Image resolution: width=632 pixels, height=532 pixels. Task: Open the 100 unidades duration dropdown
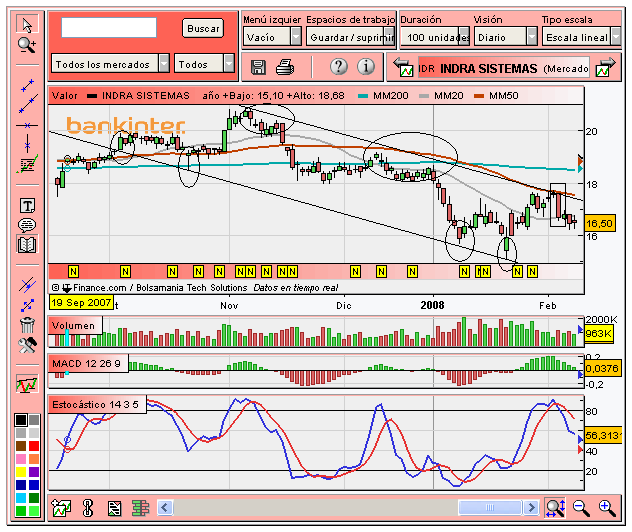click(x=435, y=37)
